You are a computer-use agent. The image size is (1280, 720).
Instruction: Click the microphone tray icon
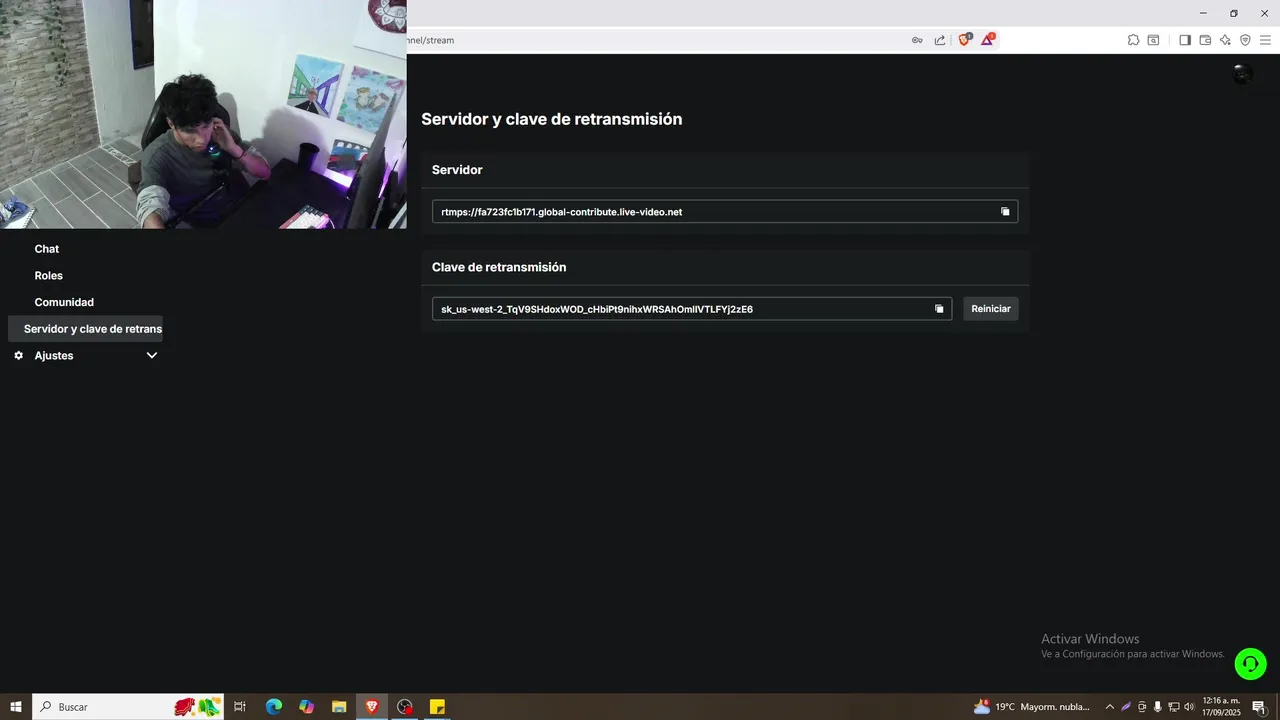click(1157, 707)
